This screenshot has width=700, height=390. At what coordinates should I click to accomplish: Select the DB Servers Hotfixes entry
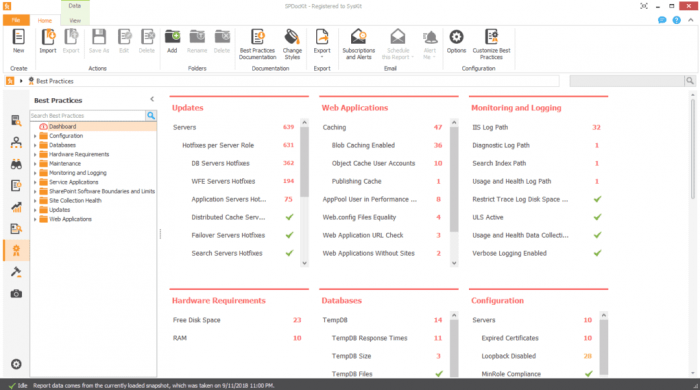(x=221, y=163)
